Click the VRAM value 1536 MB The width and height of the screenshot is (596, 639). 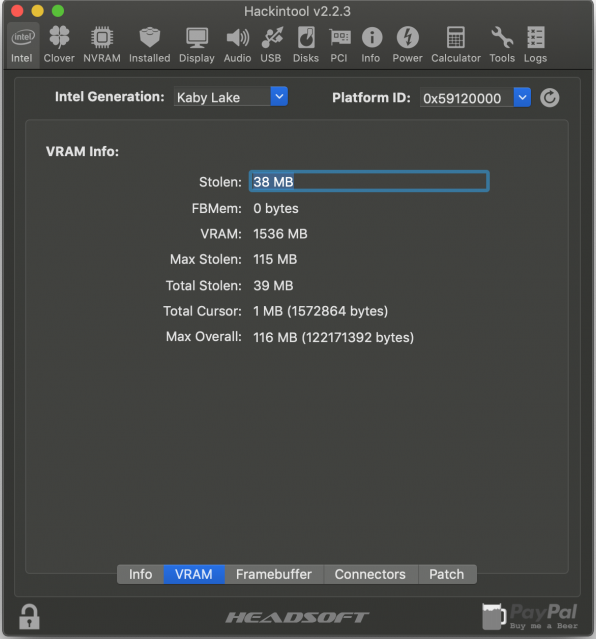[280, 234]
